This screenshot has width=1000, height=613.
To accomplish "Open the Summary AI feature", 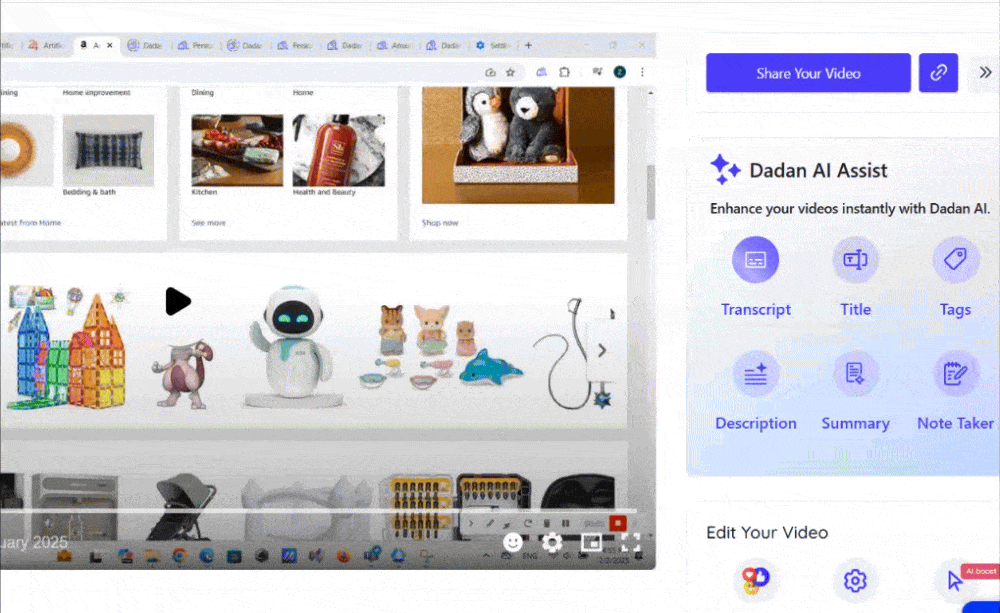I will 855,375.
